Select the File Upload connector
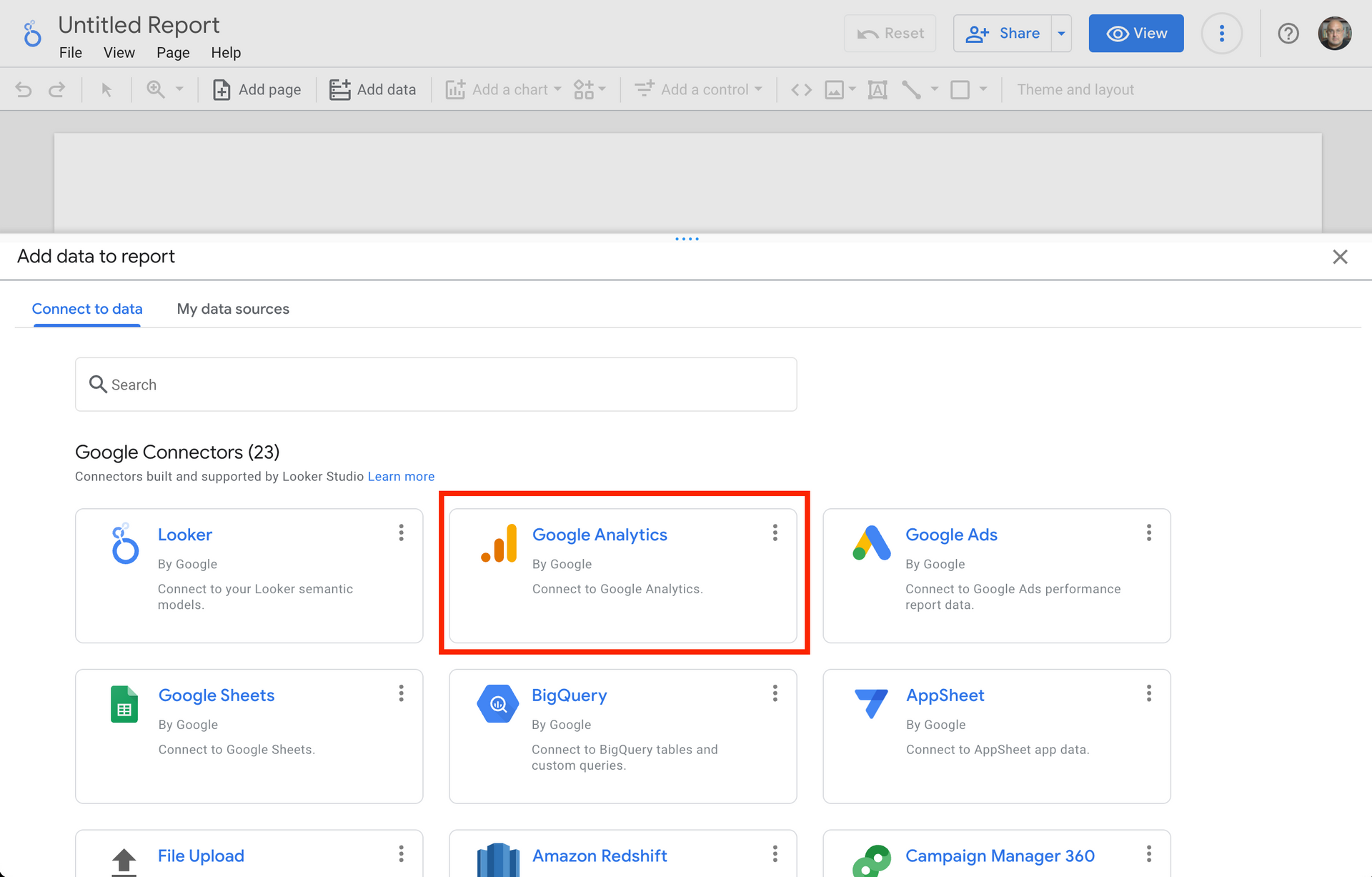1372x877 pixels. click(x=249, y=853)
